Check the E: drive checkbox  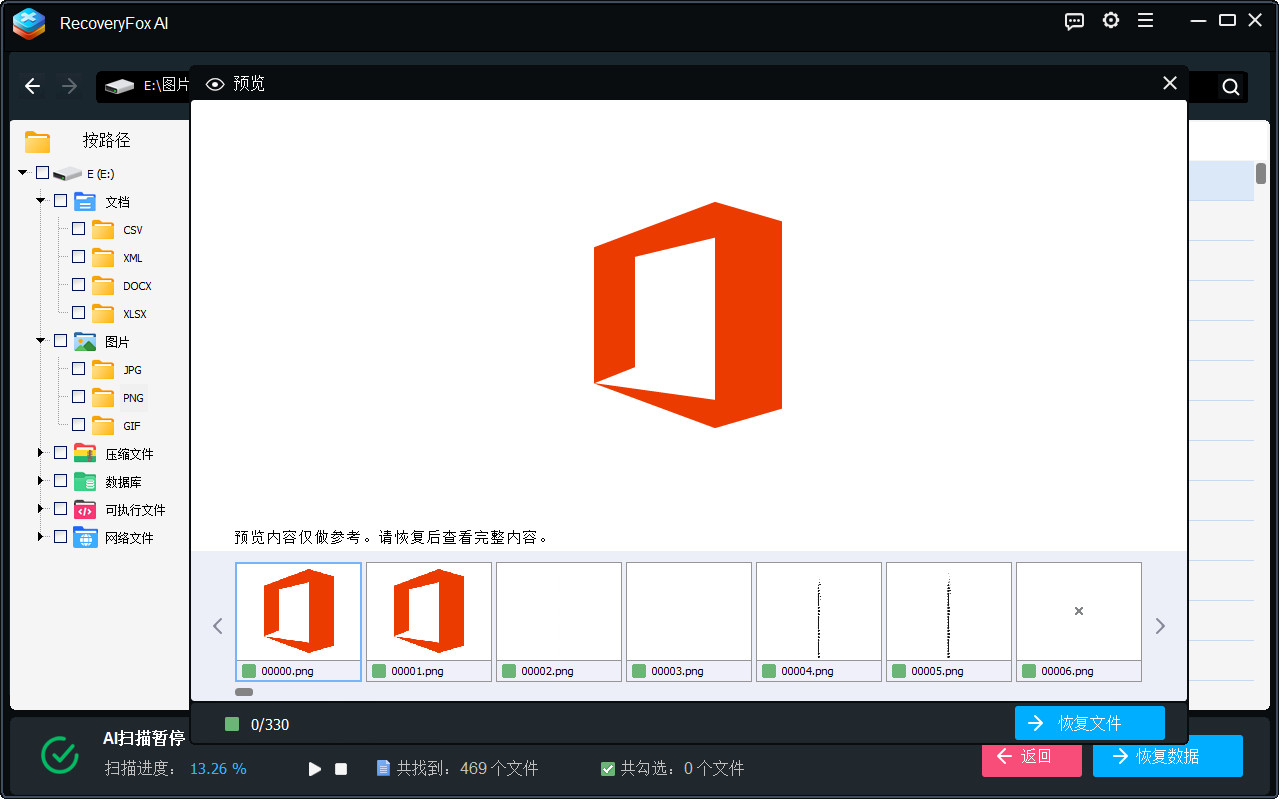(42, 172)
